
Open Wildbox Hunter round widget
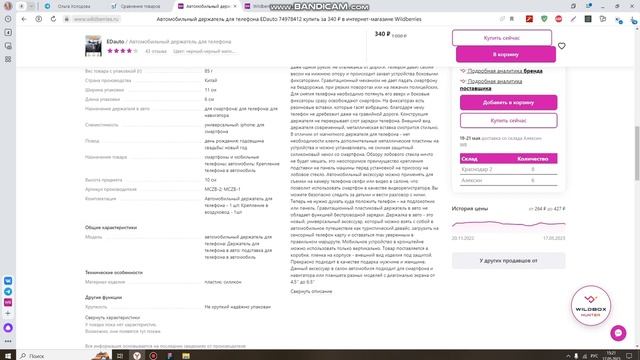point(591,306)
